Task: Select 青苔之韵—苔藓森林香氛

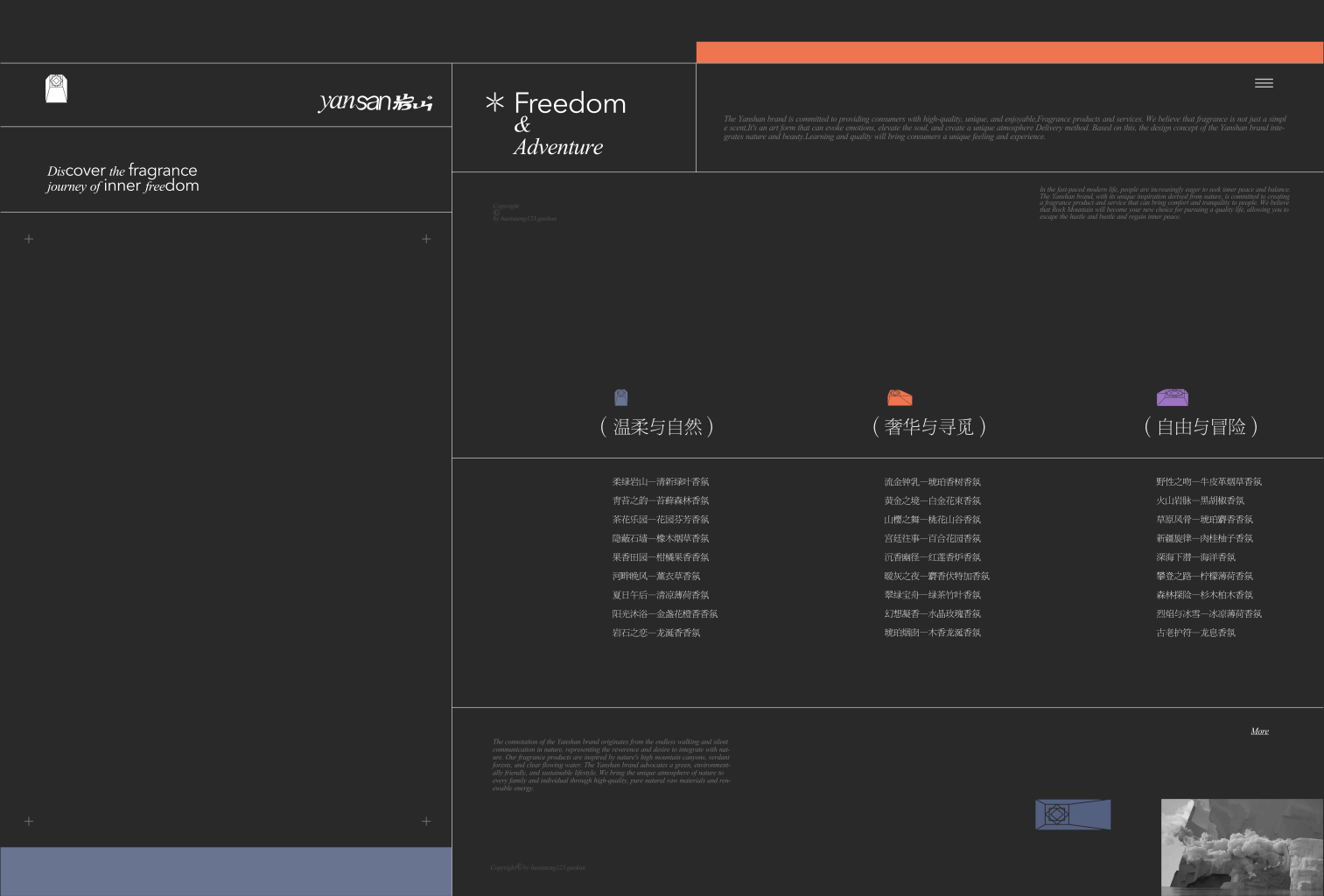Action: click(x=661, y=500)
